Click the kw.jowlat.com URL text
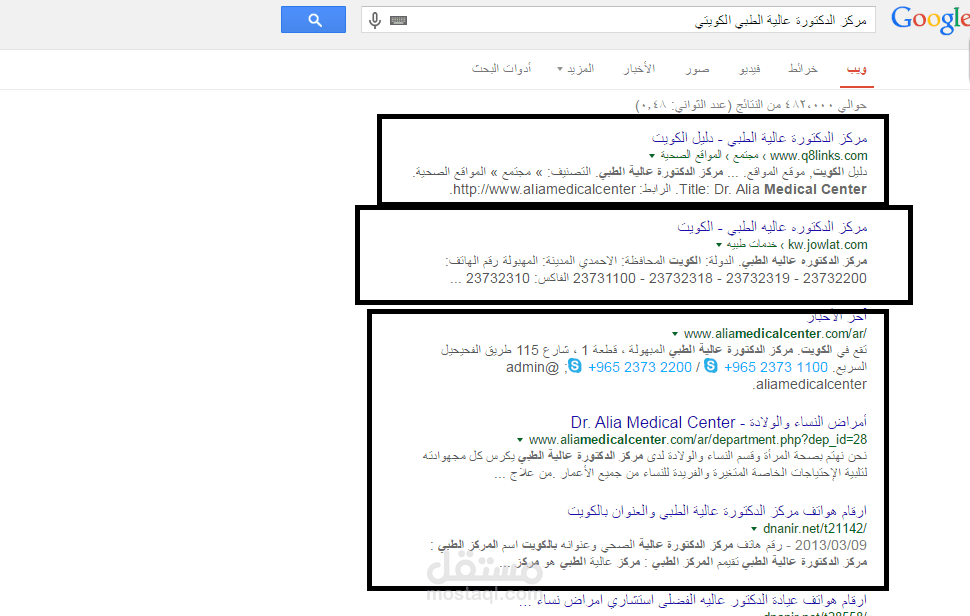The height and width of the screenshot is (616, 970). point(828,245)
